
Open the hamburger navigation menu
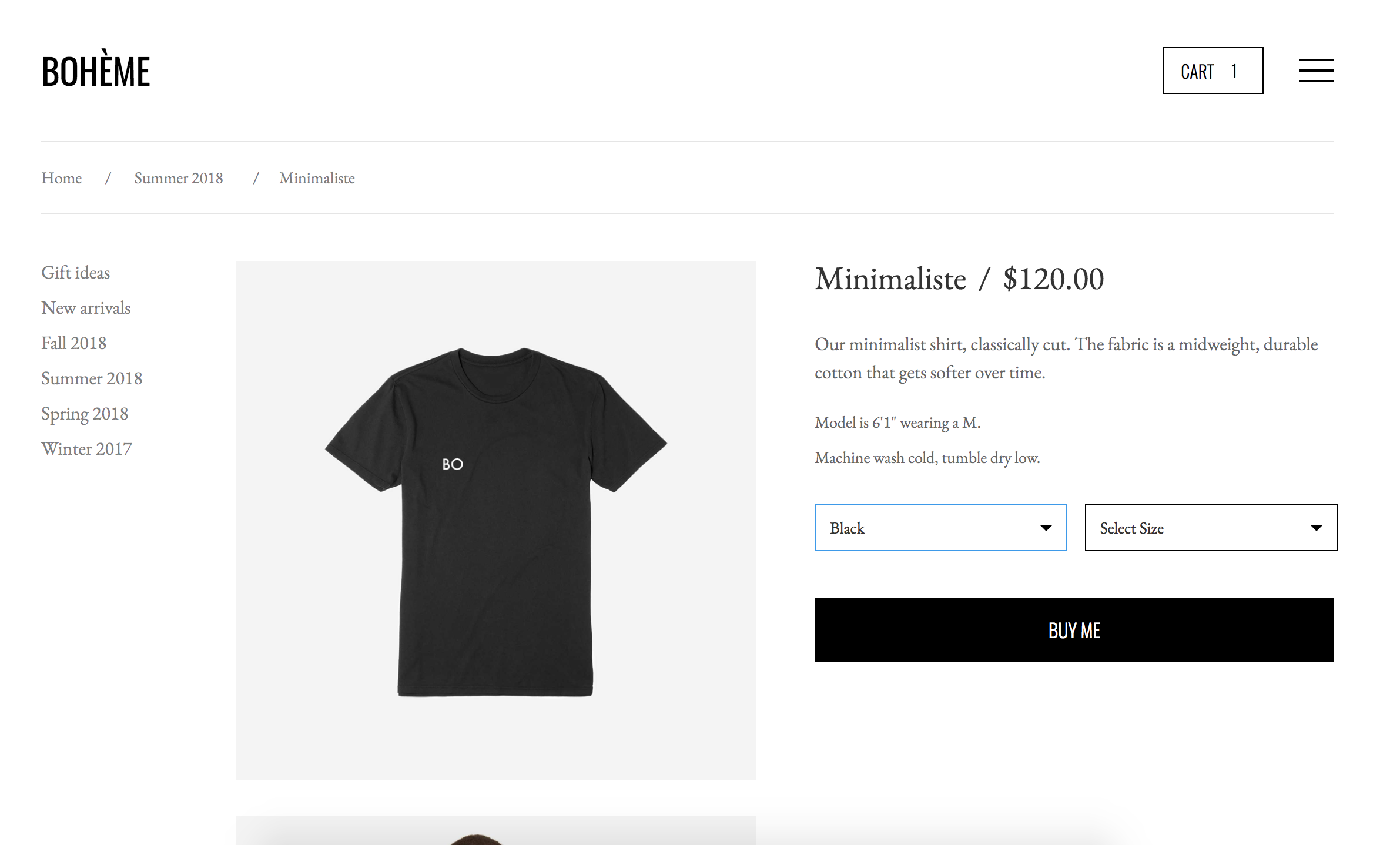[1317, 70]
